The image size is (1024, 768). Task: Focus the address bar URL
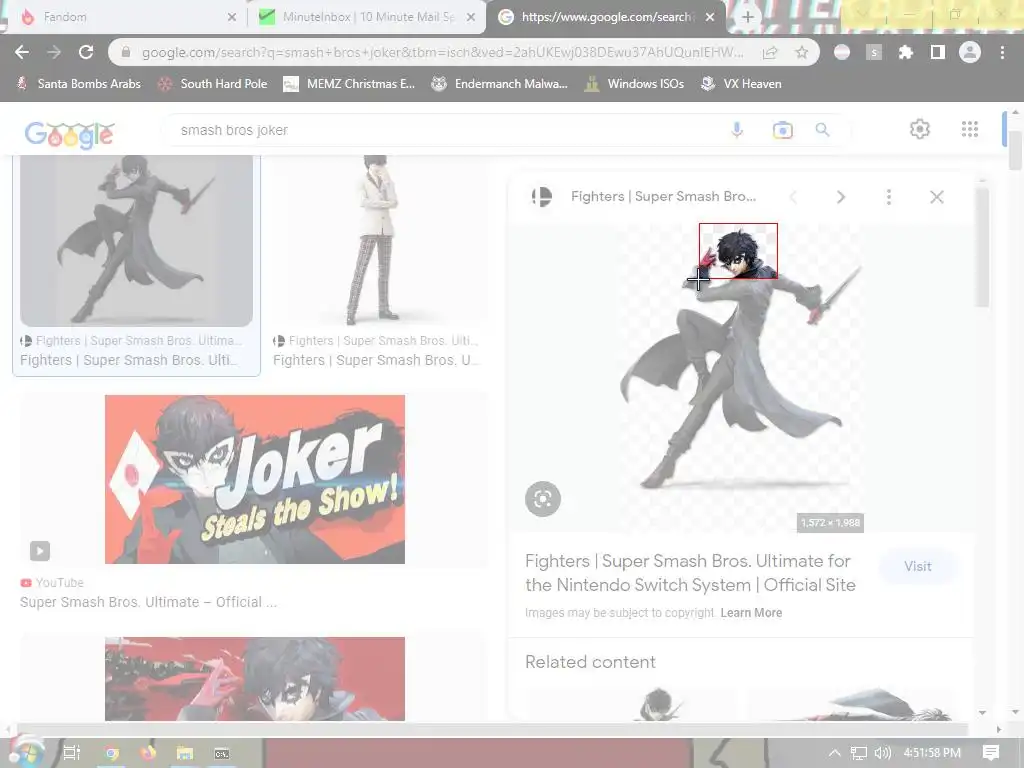(442, 52)
